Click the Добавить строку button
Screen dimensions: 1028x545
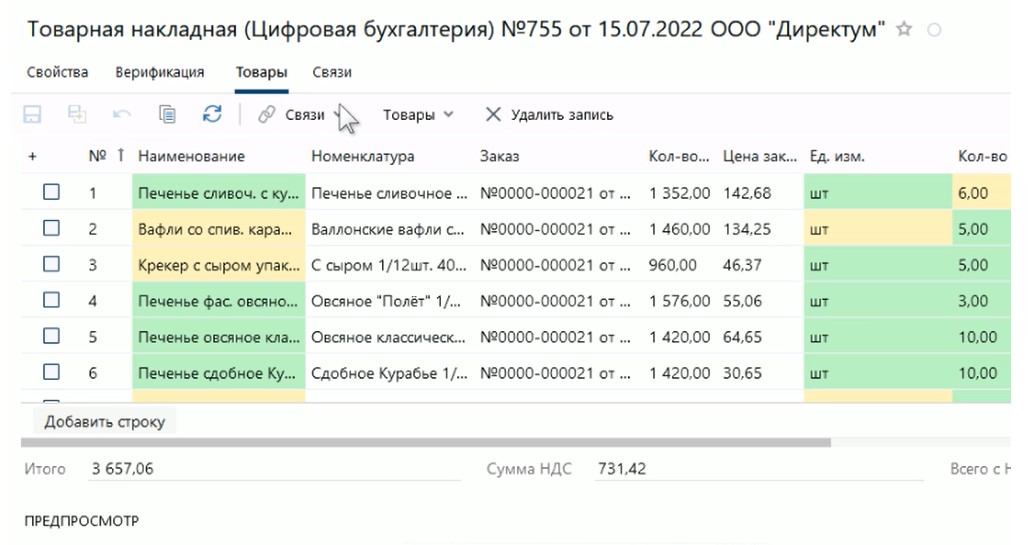pyautogui.click(x=105, y=422)
